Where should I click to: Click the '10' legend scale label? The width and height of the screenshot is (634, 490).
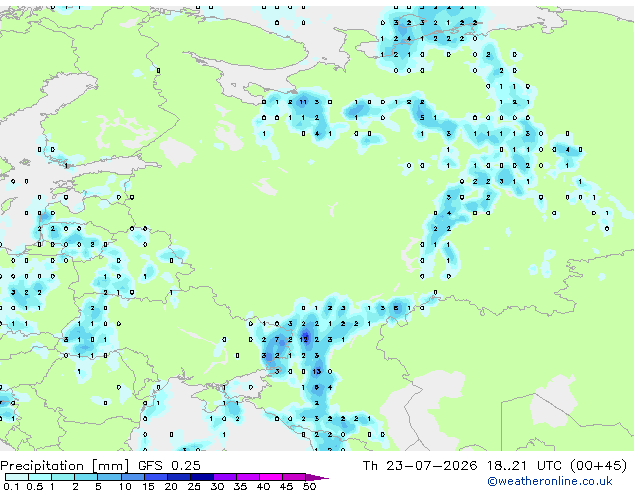[125, 486]
